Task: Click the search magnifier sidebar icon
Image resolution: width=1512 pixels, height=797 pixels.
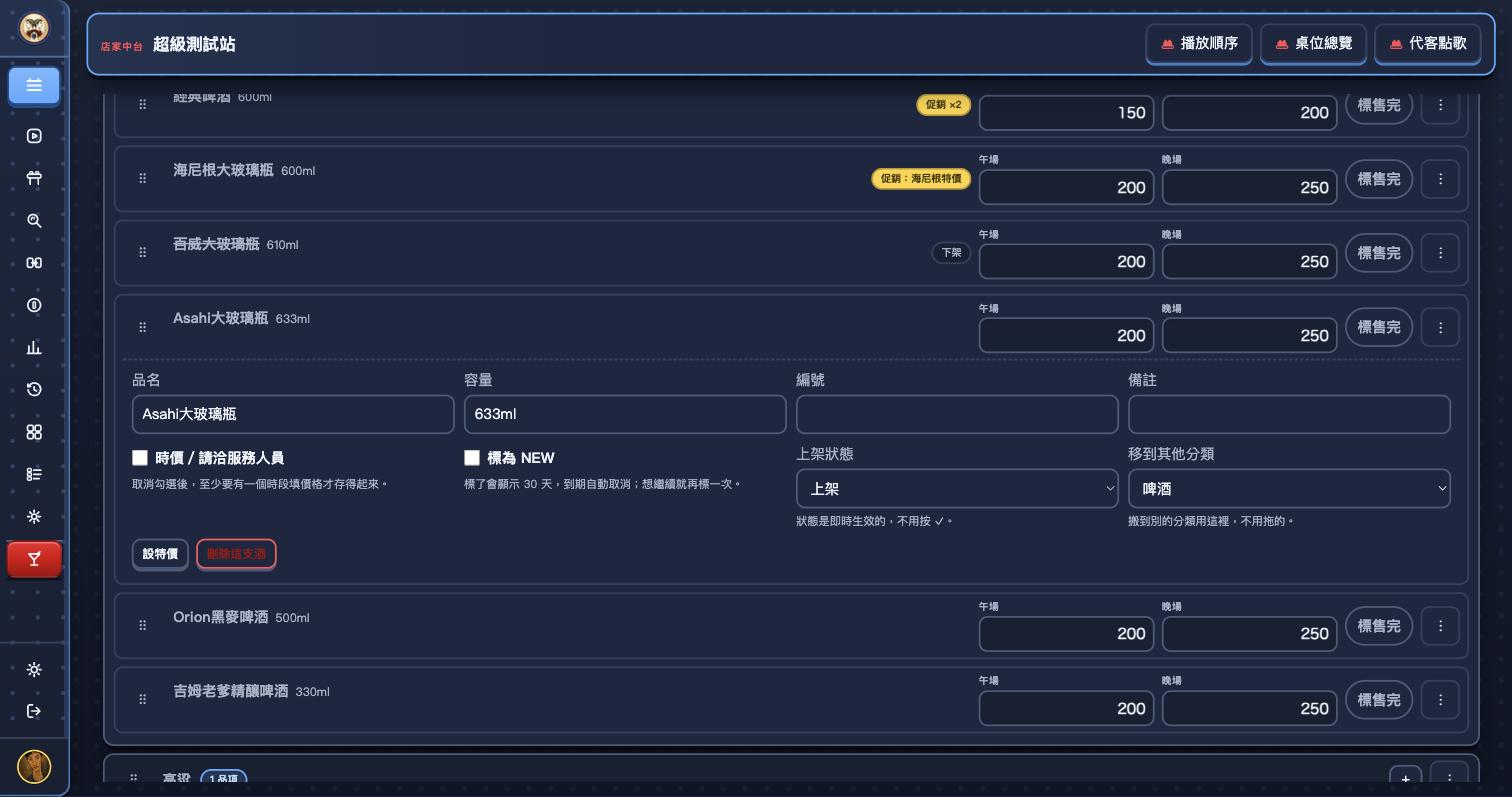Action: [x=34, y=221]
